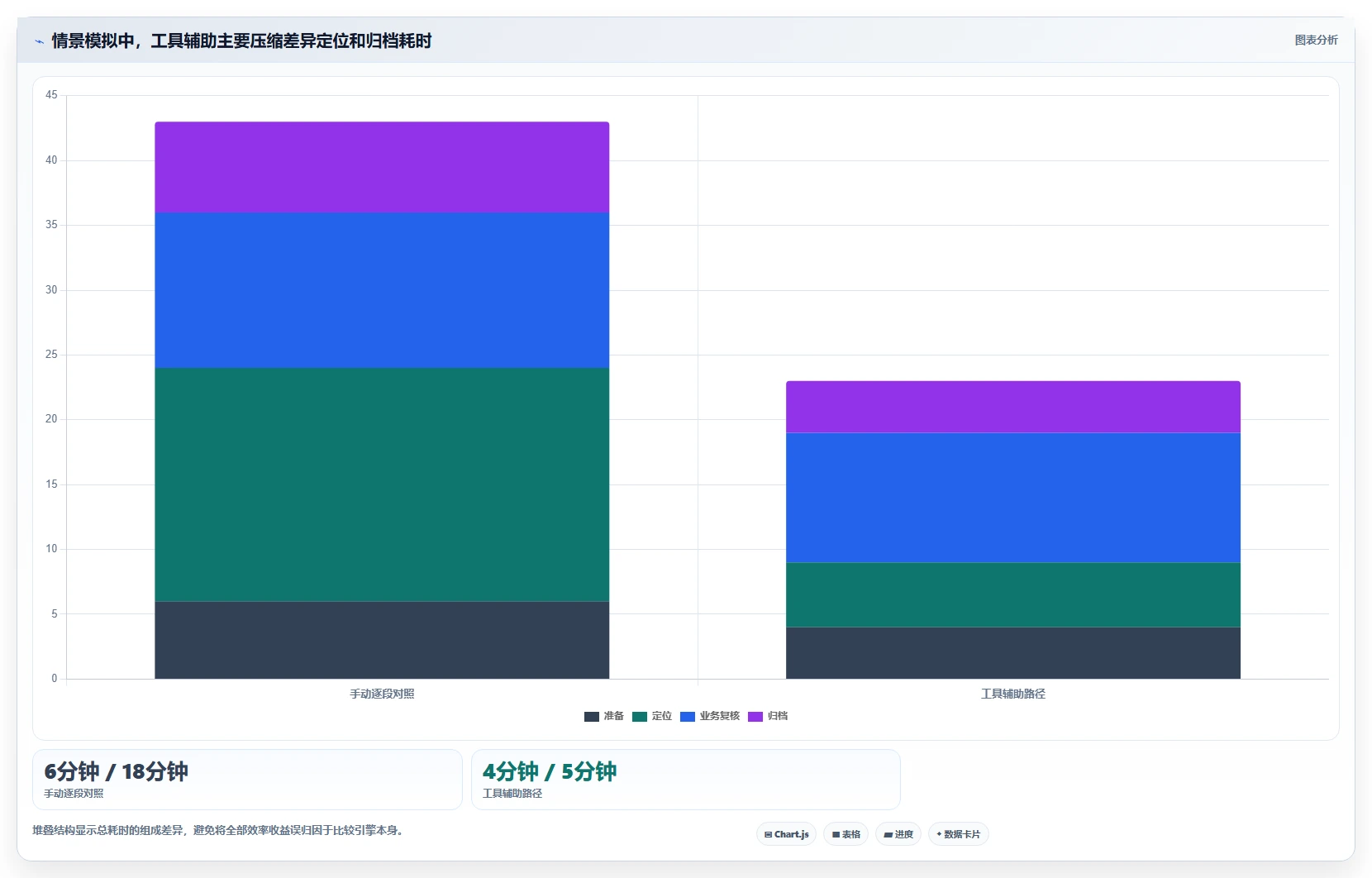Click the 工具辅助路径 x-axis label
Viewport: 1372px width, 878px height.
tap(1013, 694)
